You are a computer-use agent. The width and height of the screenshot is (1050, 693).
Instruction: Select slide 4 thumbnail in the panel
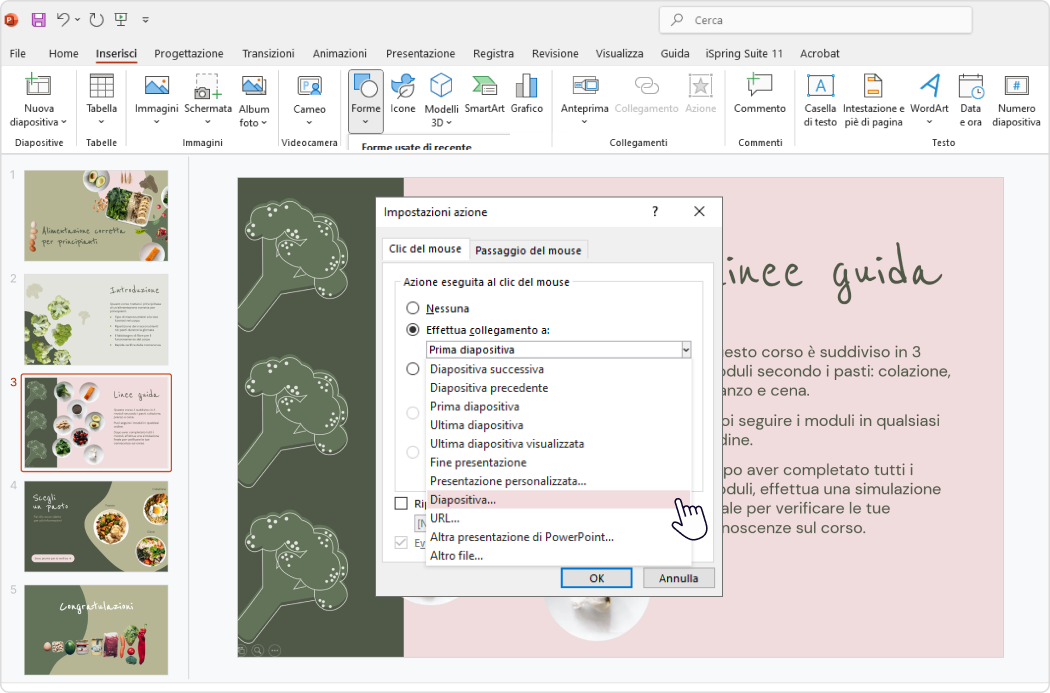coord(95,527)
